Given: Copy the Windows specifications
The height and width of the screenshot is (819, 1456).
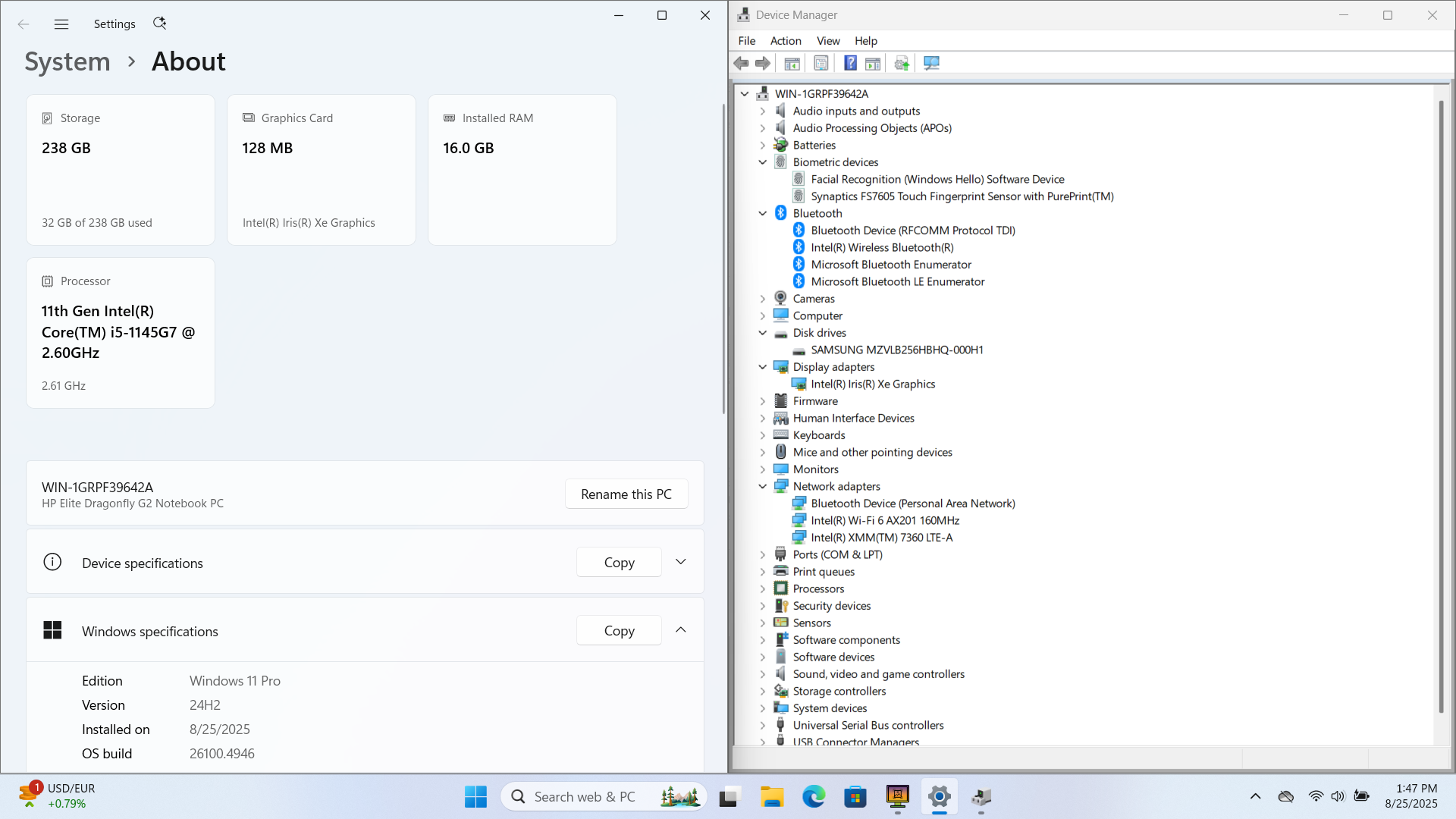Looking at the screenshot, I should (619, 630).
